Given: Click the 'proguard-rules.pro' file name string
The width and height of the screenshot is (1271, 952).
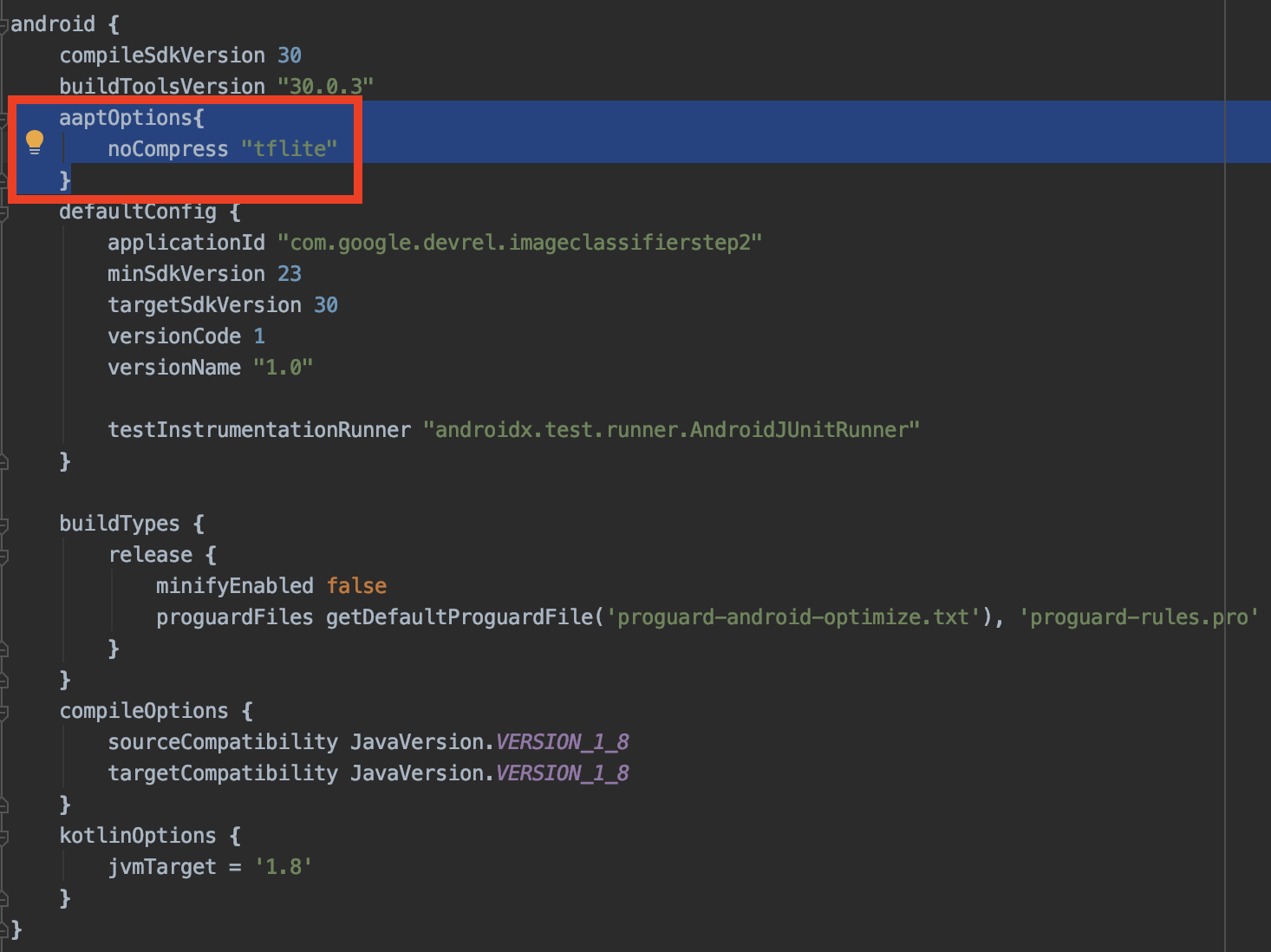Looking at the screenshot, I should [1138, 617].
